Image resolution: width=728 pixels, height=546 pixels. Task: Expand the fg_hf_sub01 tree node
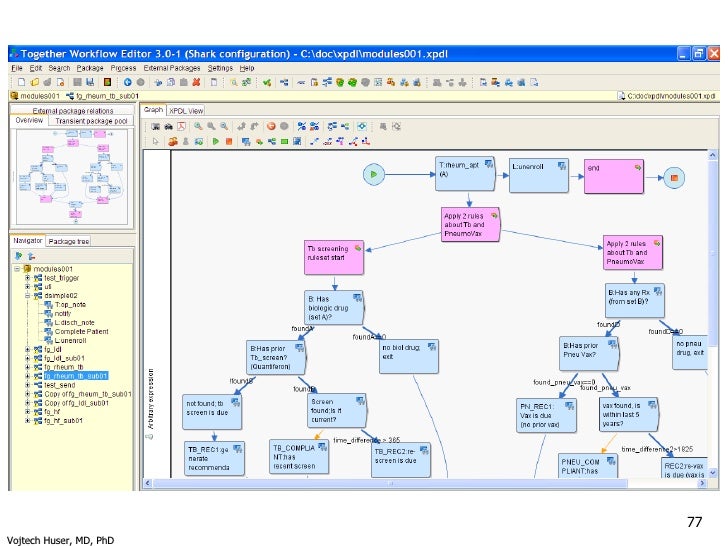(27, 420)
